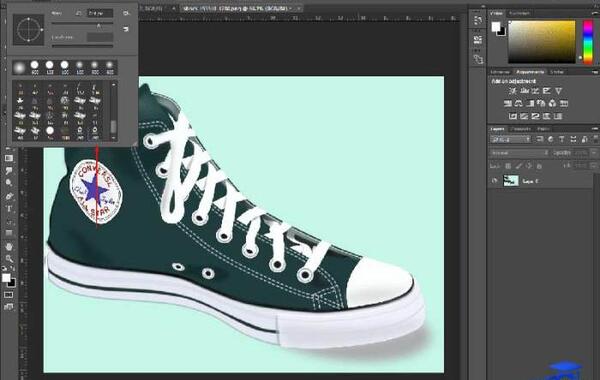The height and width of the screenshot is (380, 600).
Task: Select the Dodge tool in the toolbar
Action: pos(8,183)
